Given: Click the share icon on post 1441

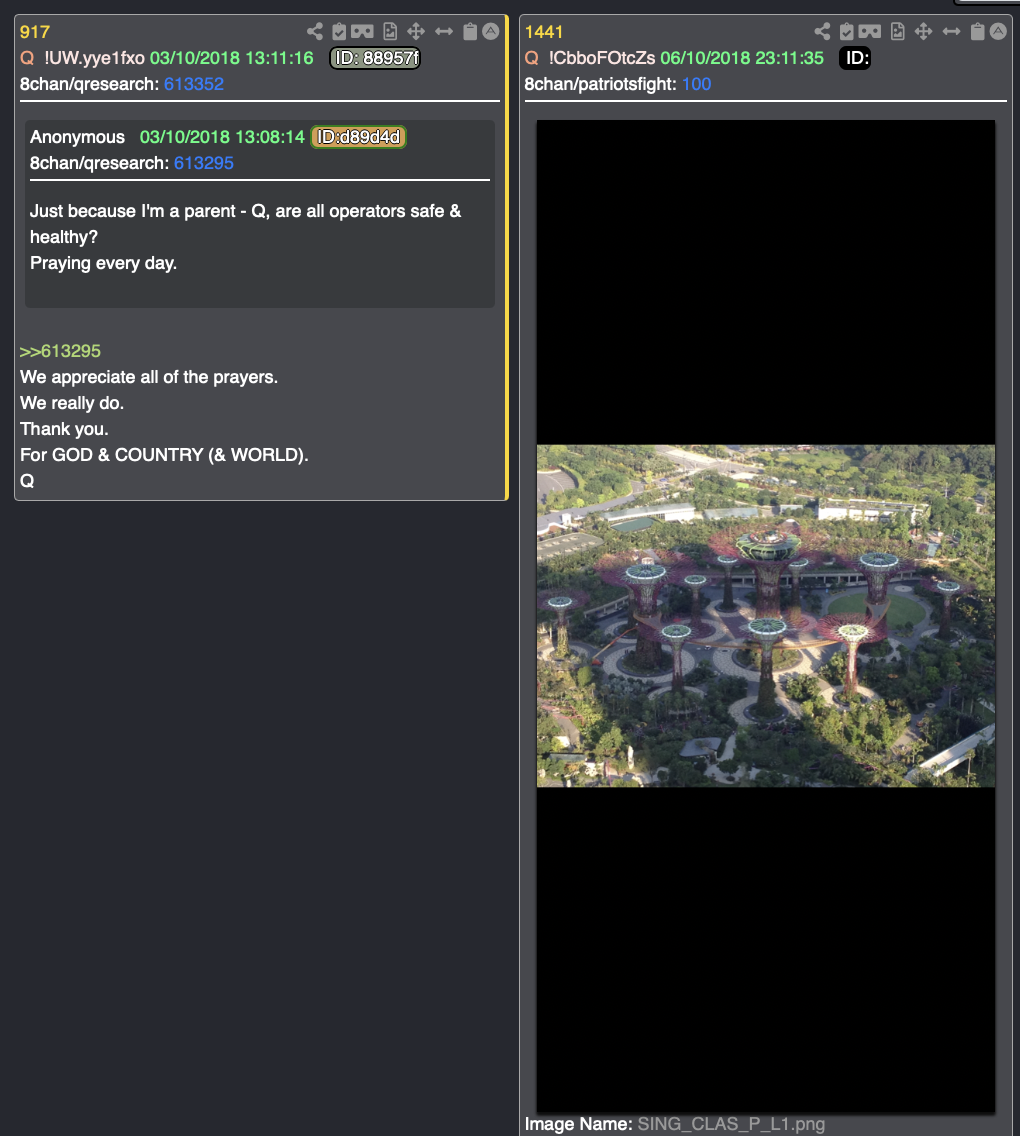Looking at the screenshot, I should click(x=822, y=31).
